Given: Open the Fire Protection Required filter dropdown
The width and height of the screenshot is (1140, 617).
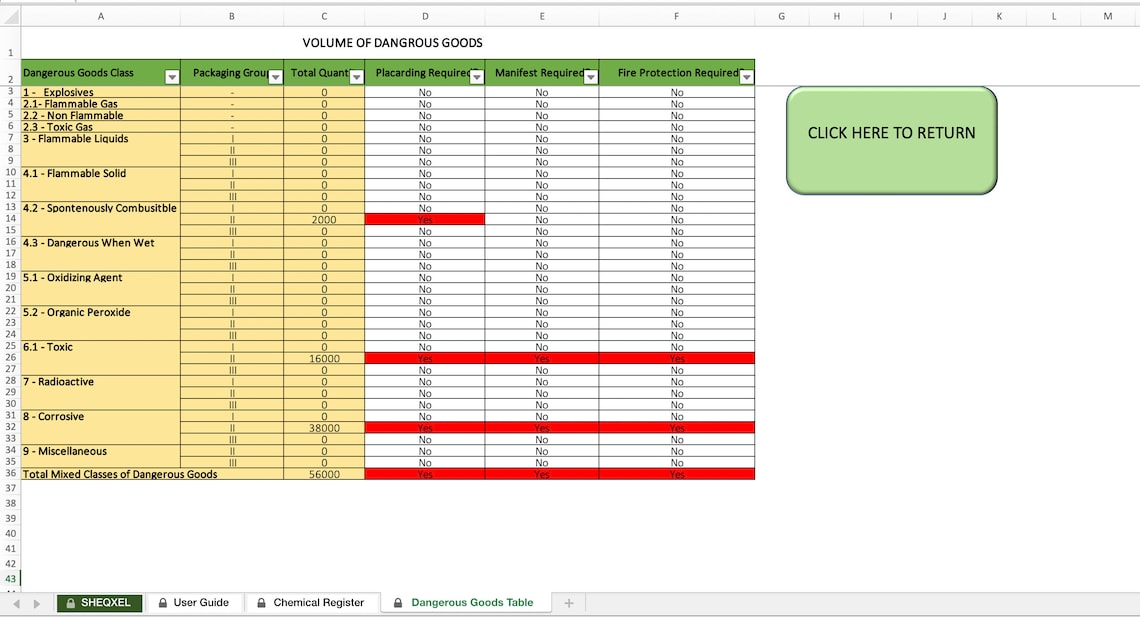Looking at the screenshot, I should coord(747,77).
